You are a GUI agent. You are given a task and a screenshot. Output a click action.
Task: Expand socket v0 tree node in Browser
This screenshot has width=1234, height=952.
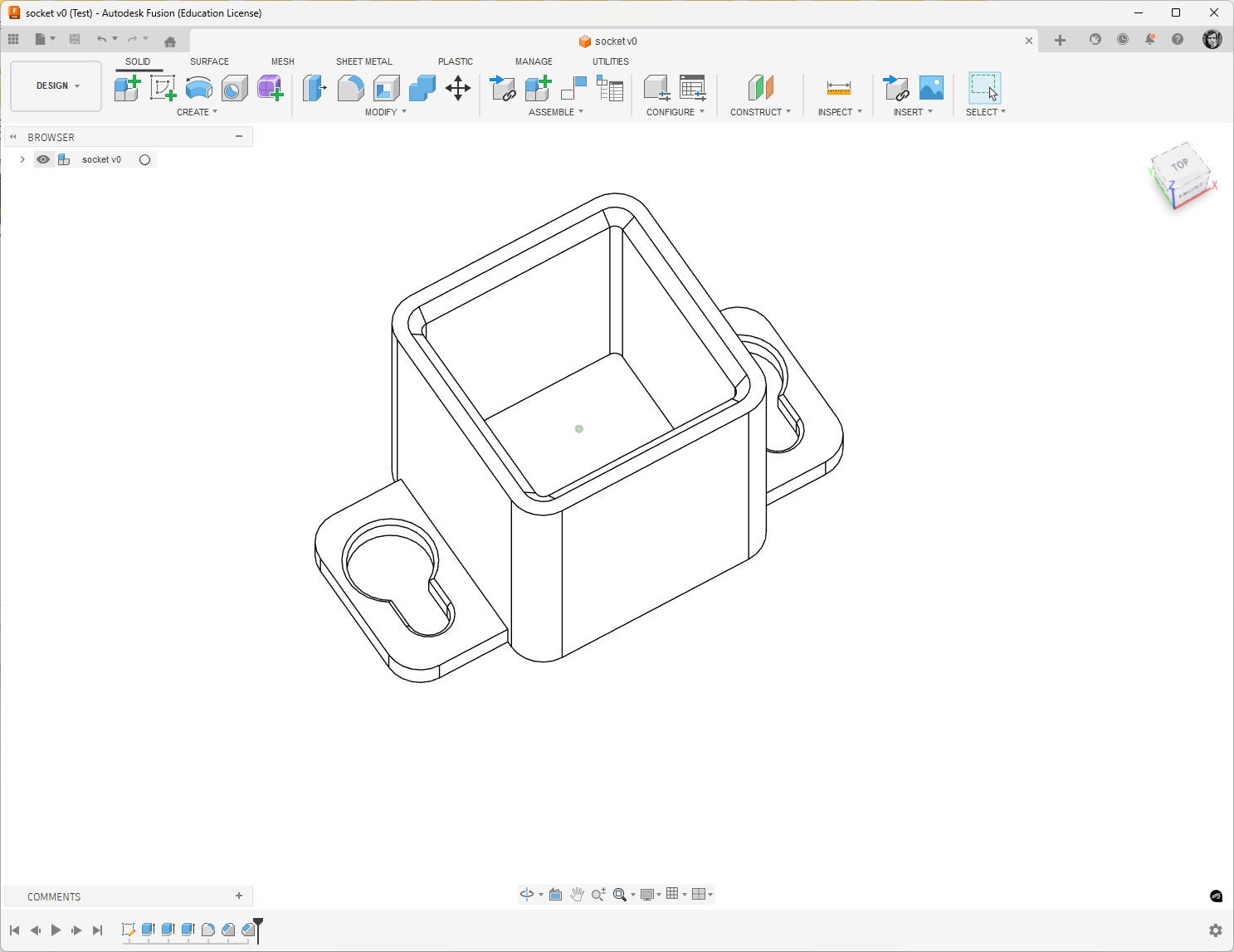pos(22,159)
